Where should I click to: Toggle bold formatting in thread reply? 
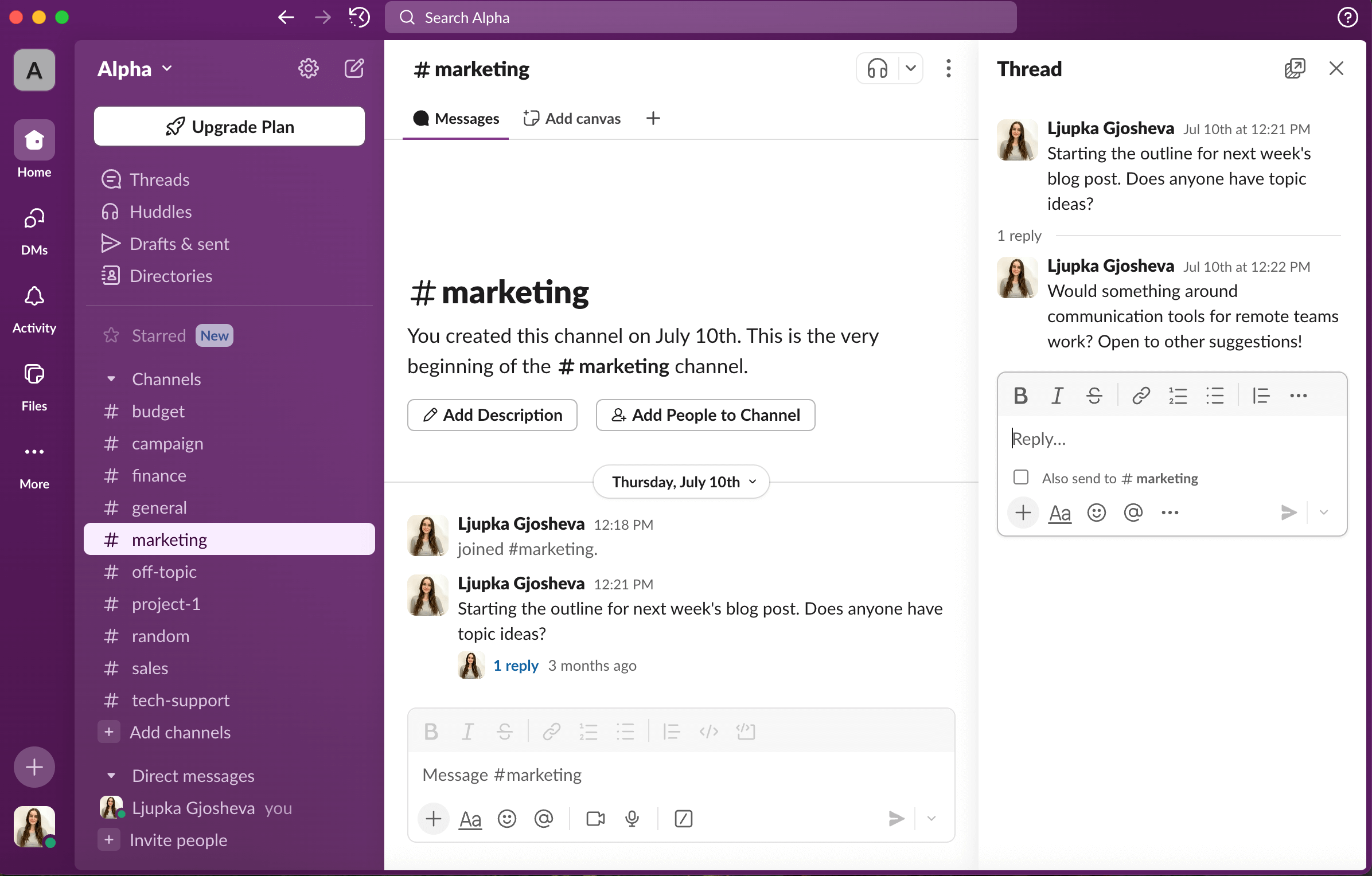pos(1020,396)
